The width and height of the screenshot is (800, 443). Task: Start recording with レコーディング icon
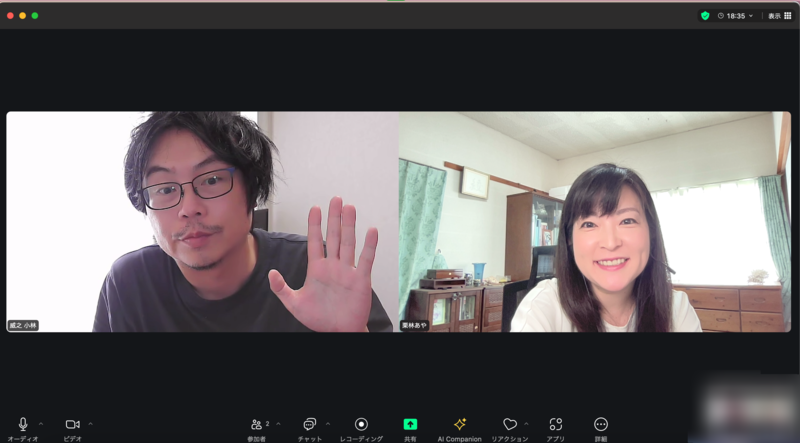tap(361, 425)
